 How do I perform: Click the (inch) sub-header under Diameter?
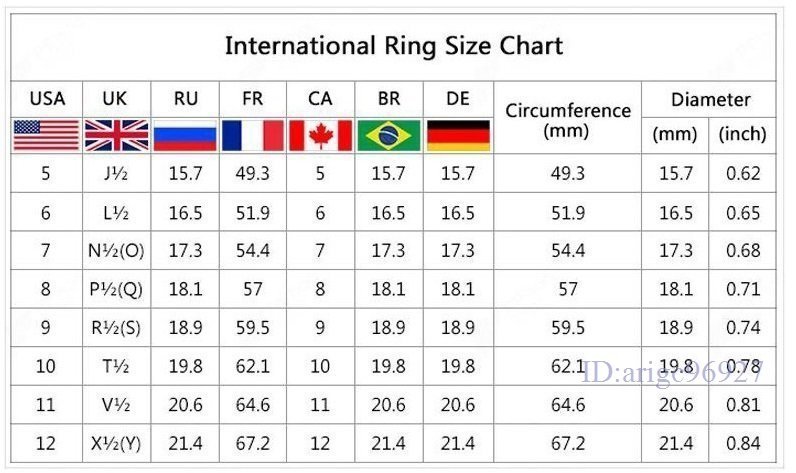(742, 135)
